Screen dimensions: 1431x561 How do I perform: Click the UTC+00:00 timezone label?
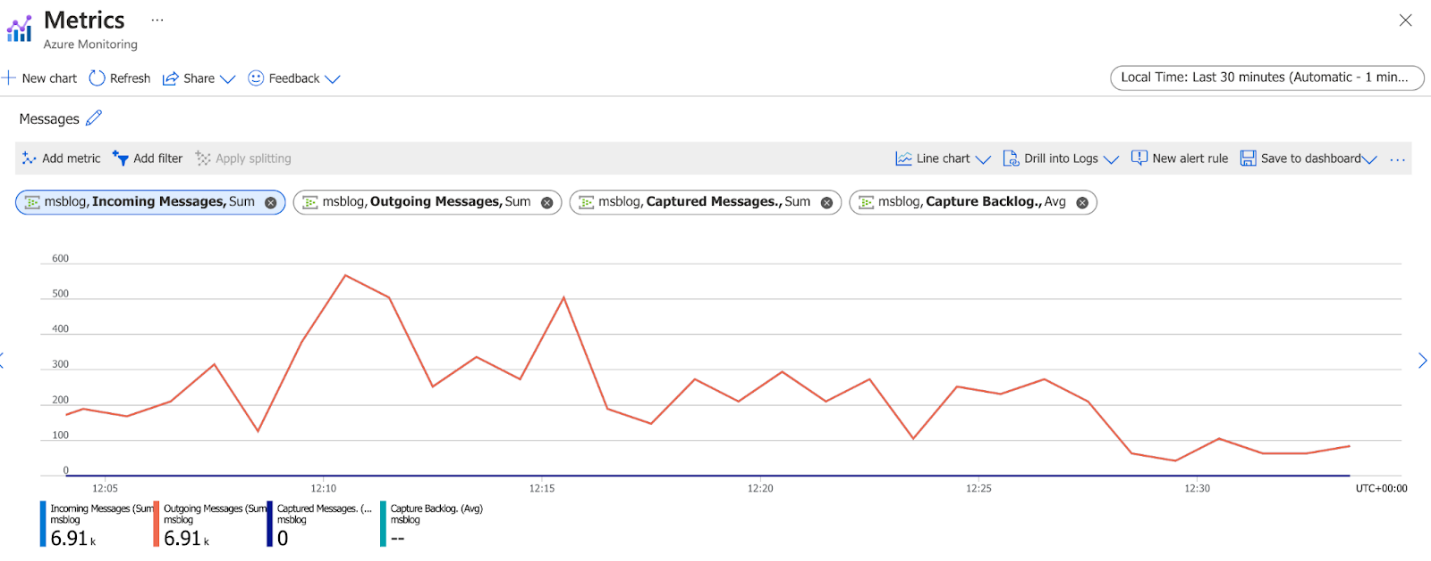tap(1381, 488)
